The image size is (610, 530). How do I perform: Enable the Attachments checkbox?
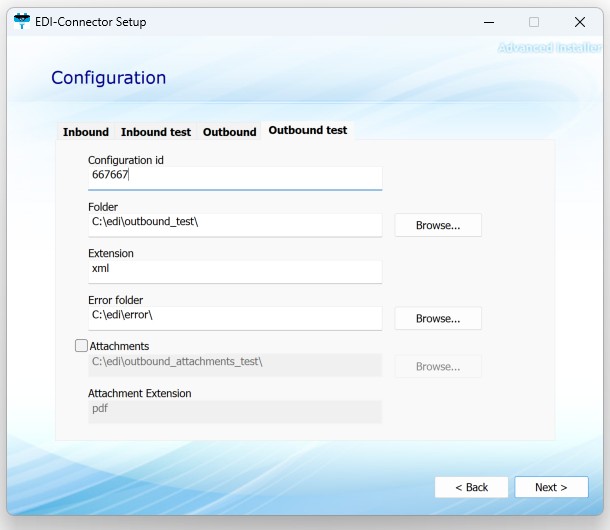81,346
